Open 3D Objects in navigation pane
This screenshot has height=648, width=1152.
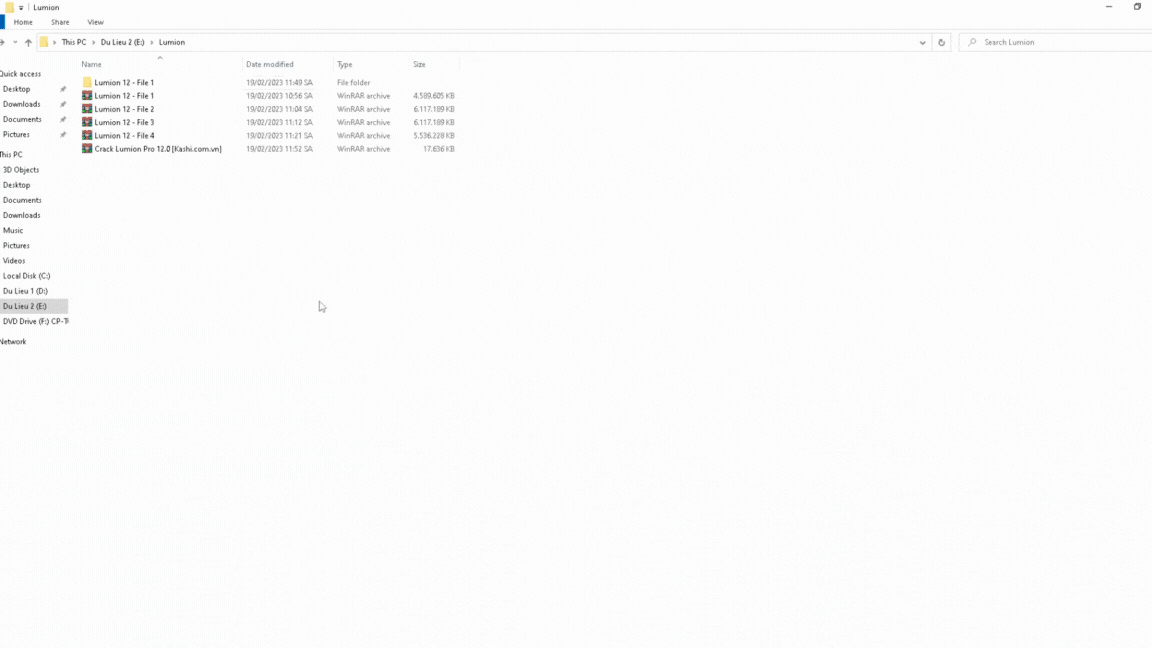[21, 170]
